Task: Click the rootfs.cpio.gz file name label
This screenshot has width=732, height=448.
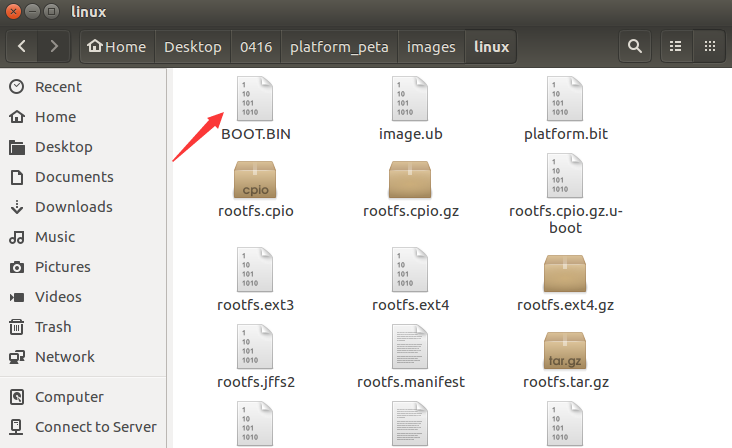Action: pyautogui.click(x=411, y=211)
